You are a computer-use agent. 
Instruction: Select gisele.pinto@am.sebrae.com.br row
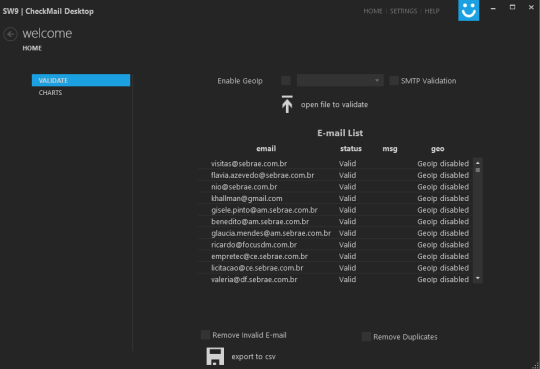click(335, 210)
